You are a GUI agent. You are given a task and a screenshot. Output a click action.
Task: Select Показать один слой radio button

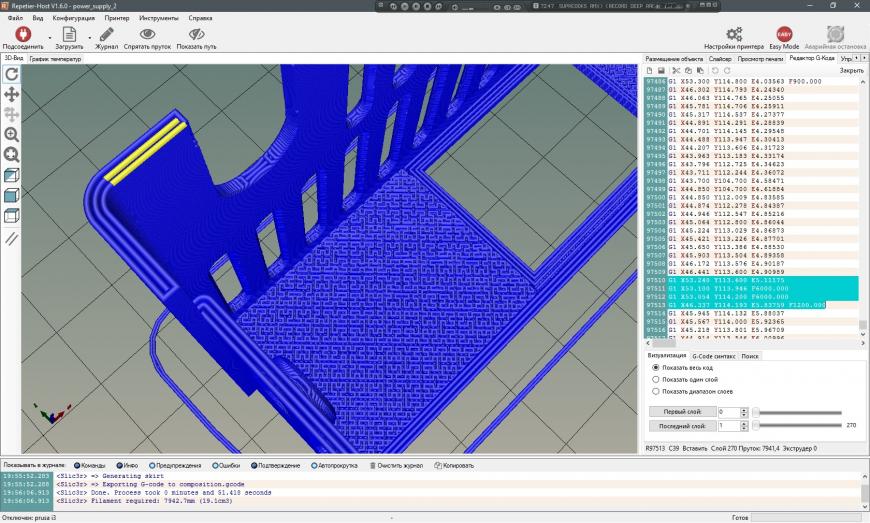tap(656, 379)
